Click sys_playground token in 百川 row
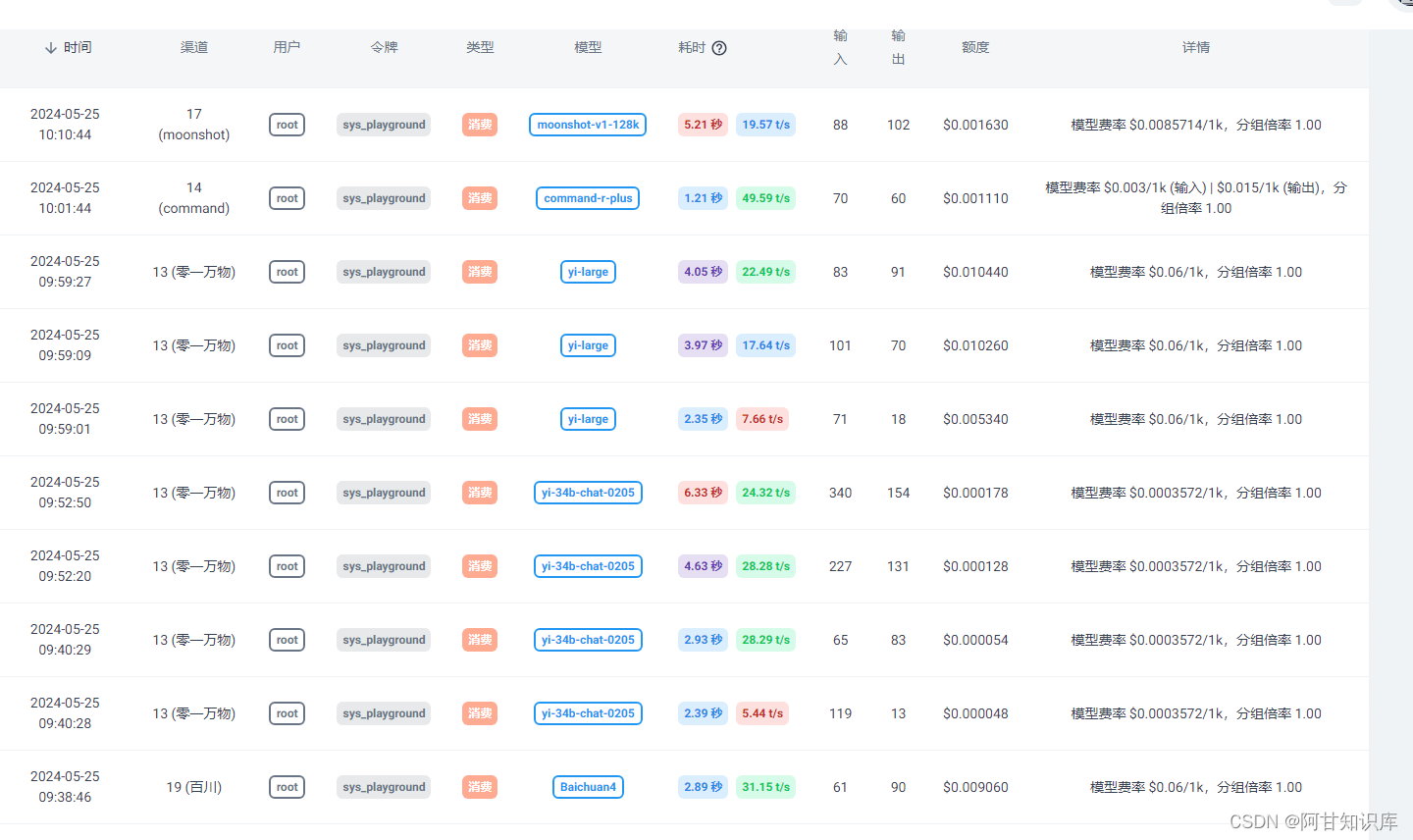The height and width of the screenshot is (840, 1413). pos(384,787)
